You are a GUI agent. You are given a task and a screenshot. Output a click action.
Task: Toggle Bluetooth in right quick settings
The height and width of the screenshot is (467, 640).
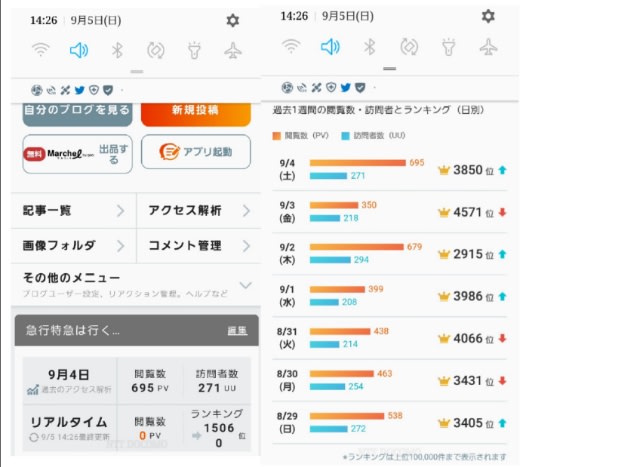(369, 47)
